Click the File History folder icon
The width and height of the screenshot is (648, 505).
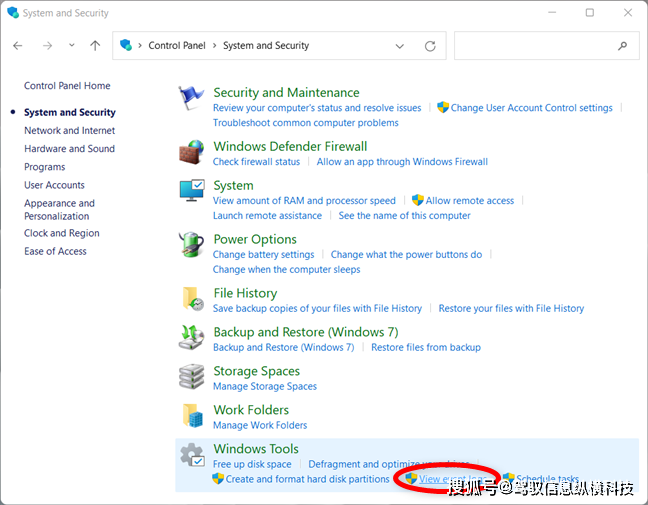click(193, 298)
